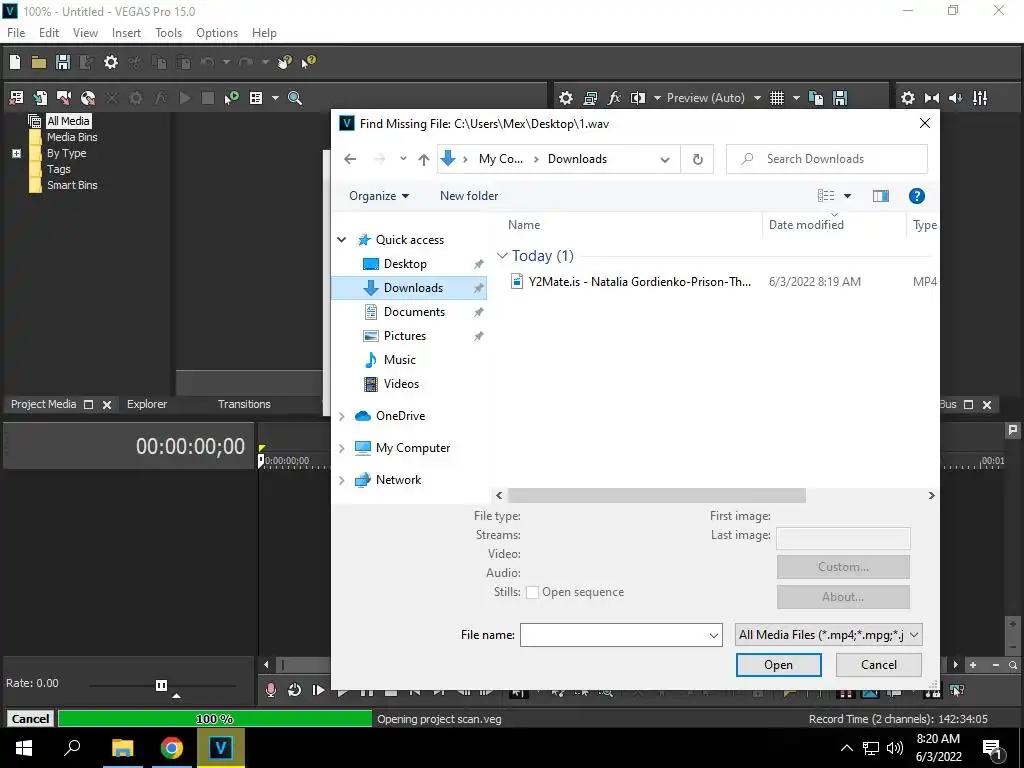The width and height of the screenshot is (1024, 768).
Task: Click the file list horizontal scrollbar
Action: 656,496
